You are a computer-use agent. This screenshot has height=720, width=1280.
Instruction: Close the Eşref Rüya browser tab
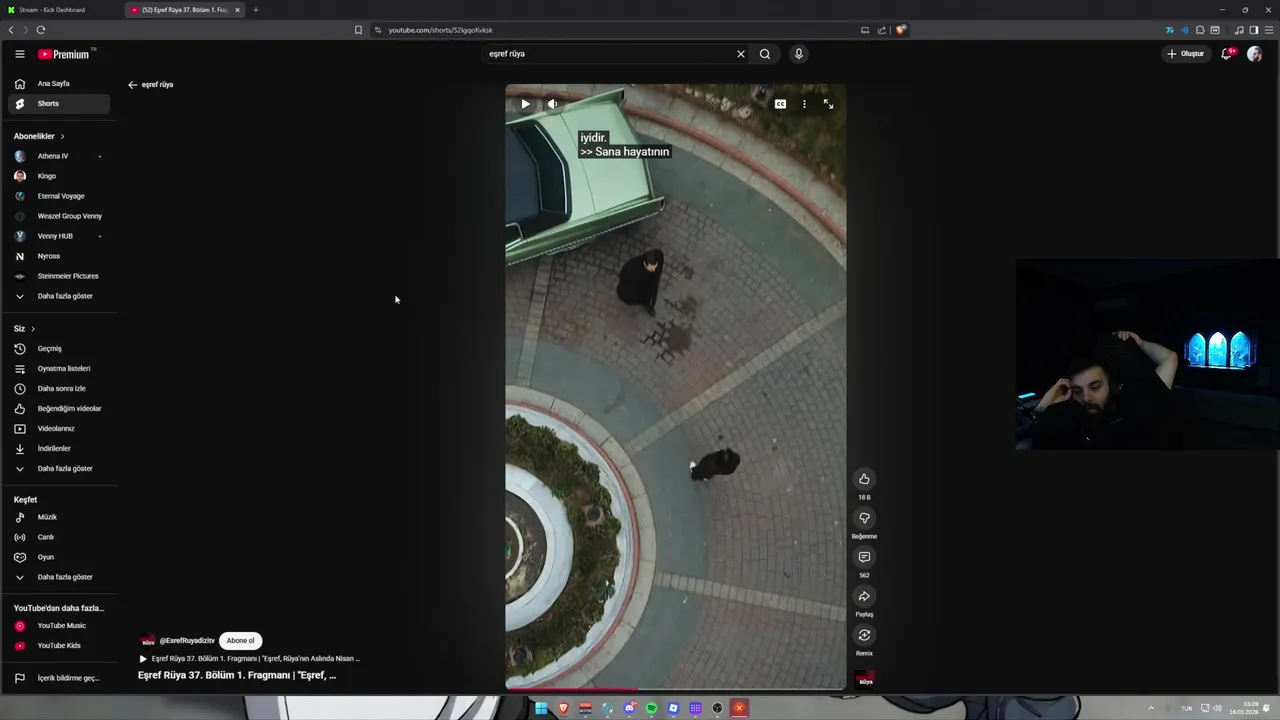point(237,10)
